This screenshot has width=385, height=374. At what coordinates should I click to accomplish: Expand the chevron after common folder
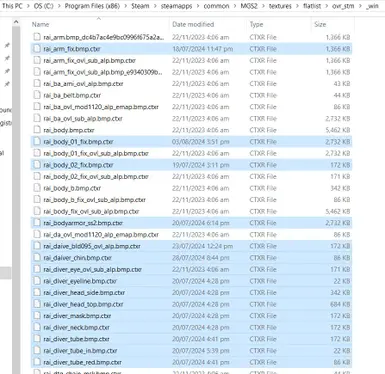235,6
